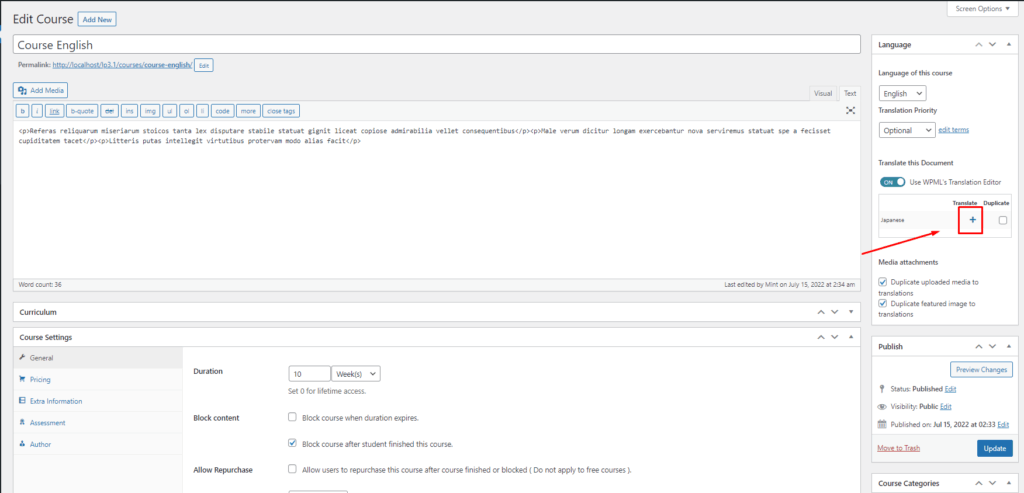Move the Publish panel up
Screen dimensions: 1024x493
pos(978,347)
